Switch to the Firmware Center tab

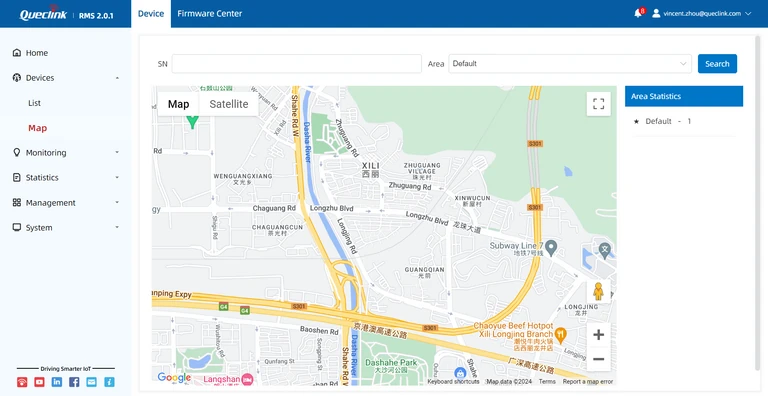point(210,14)
